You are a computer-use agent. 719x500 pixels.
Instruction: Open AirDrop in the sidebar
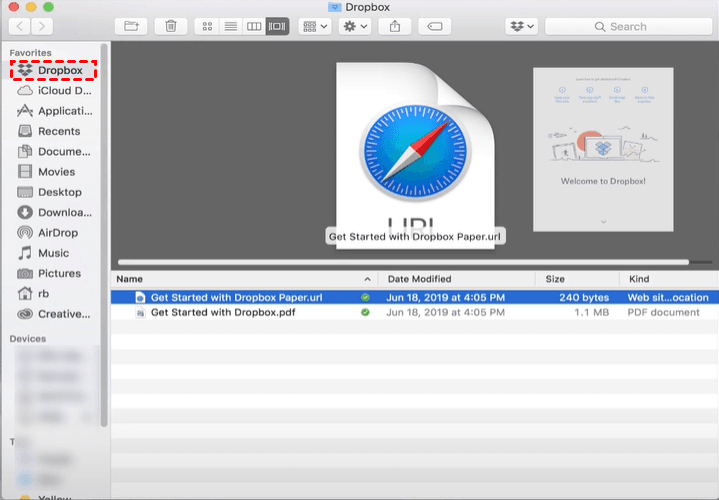pos(59,232)
